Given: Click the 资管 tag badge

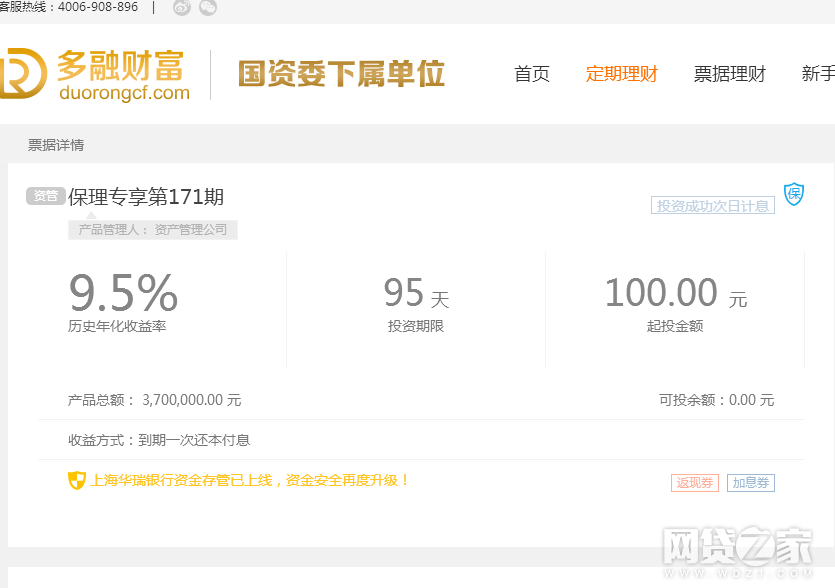Looking at the screenshot, I should [x=46, y=196].
